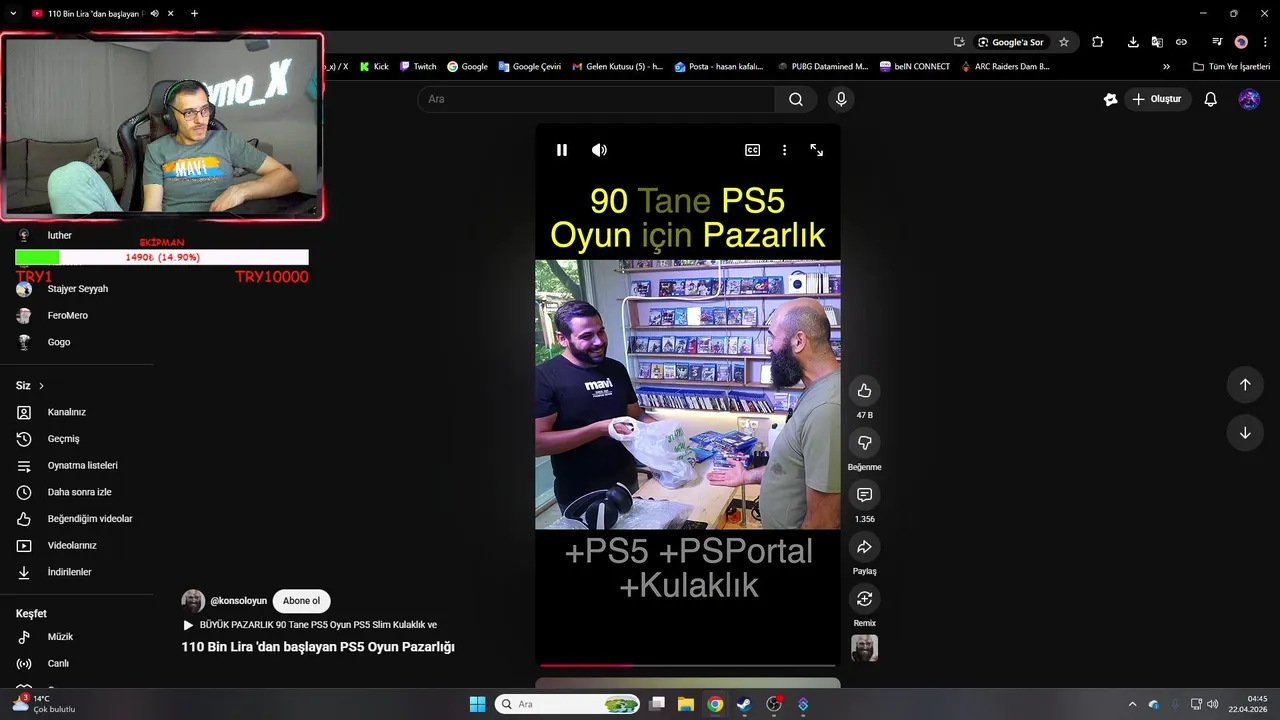The width and height of the screenshot is (1280, 720).
Task: Open the konsoloyun channel avatar
Action: (x=193, y=601)
